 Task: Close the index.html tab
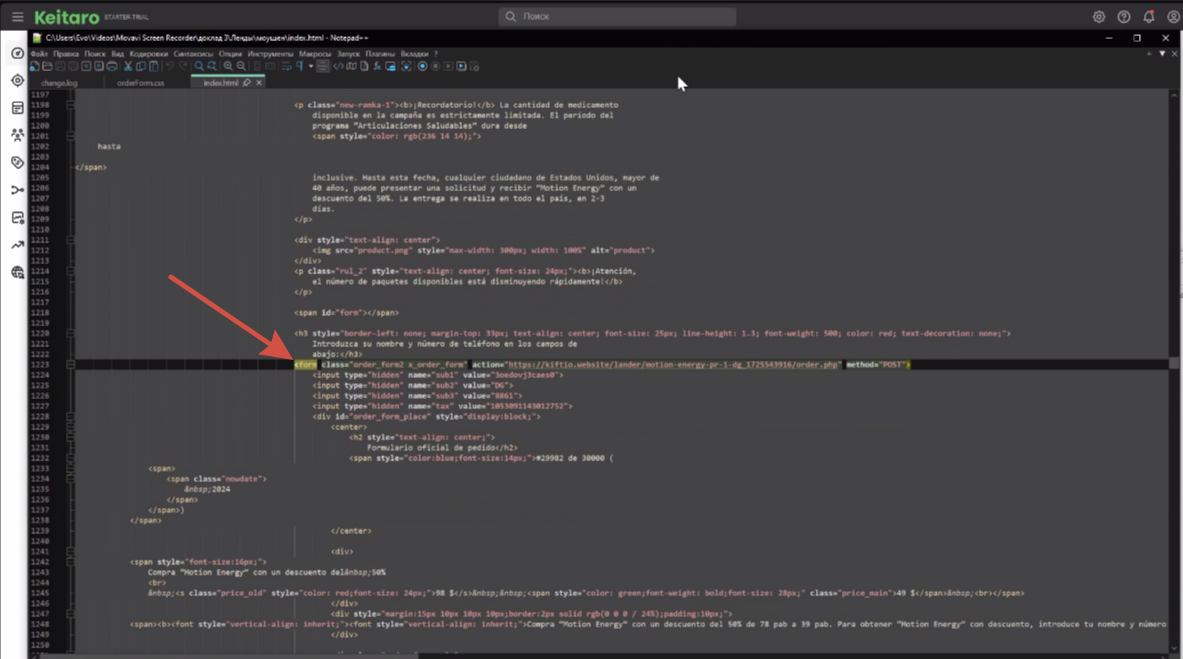[259, 83]
